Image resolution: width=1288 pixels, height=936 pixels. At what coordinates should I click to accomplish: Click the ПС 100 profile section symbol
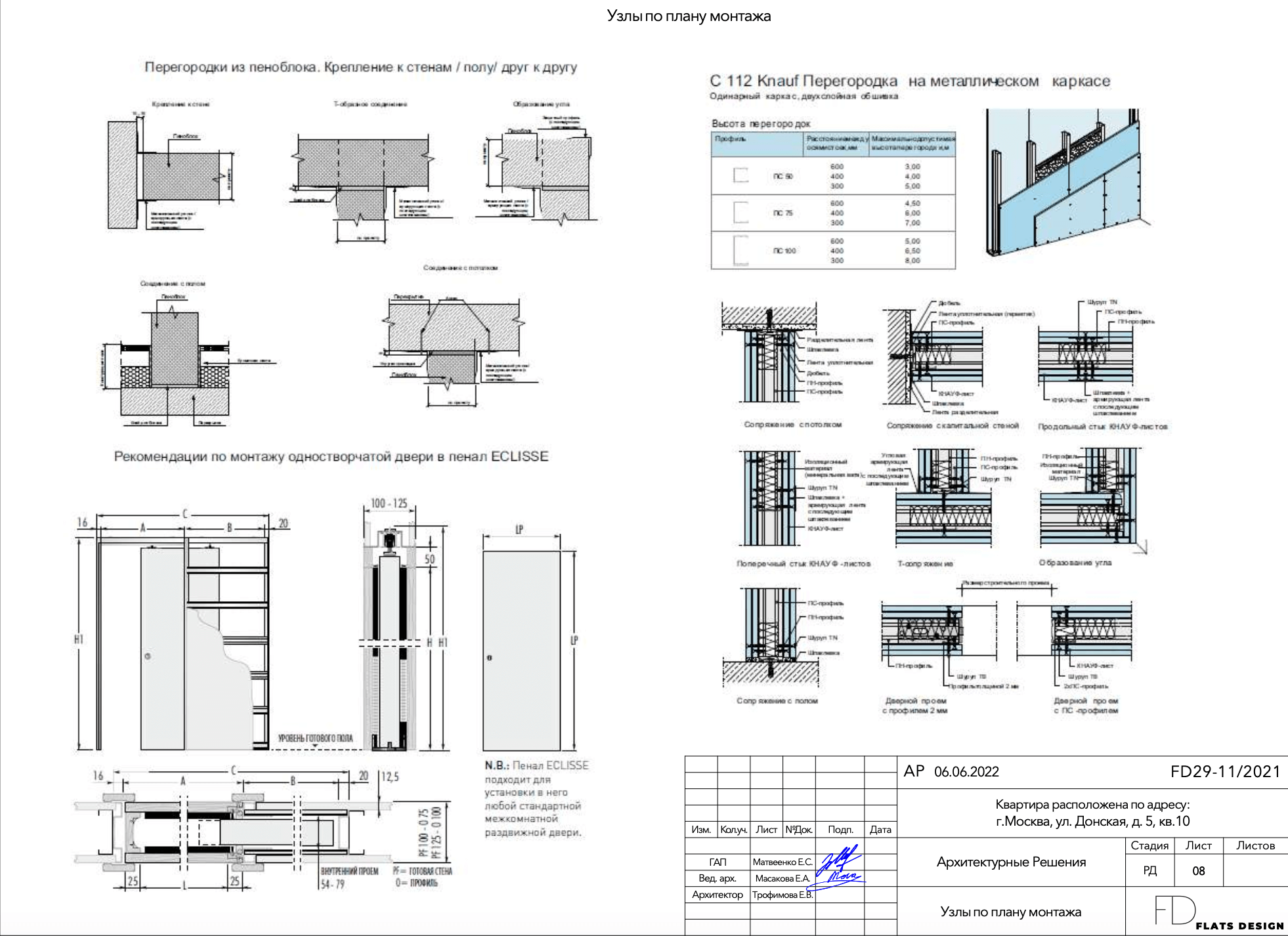[741, 251]
